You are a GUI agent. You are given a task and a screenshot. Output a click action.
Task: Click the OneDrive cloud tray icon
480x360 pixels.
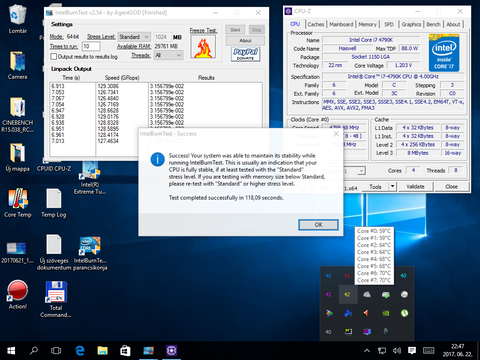[x=367, y=294]
